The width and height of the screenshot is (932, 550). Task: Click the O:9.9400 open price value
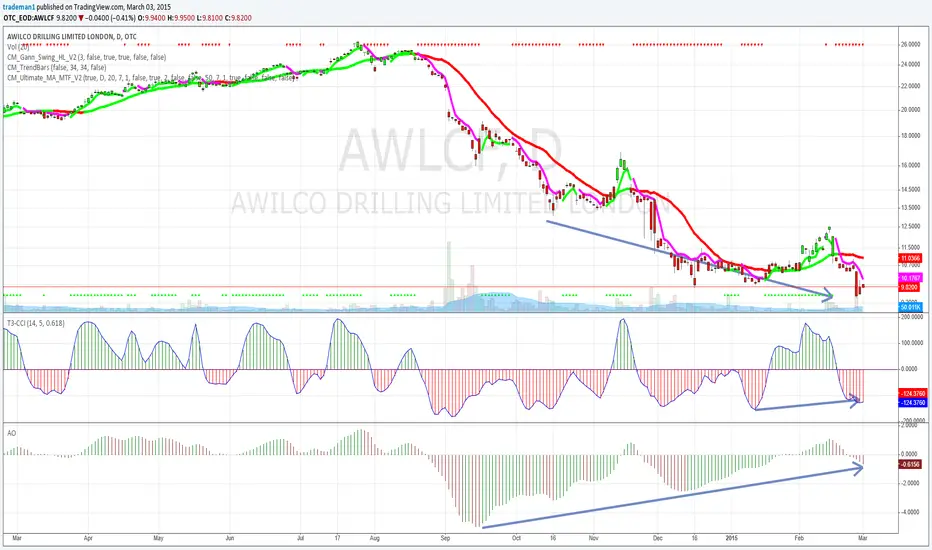pyautogui.click(x=152, y=18)
